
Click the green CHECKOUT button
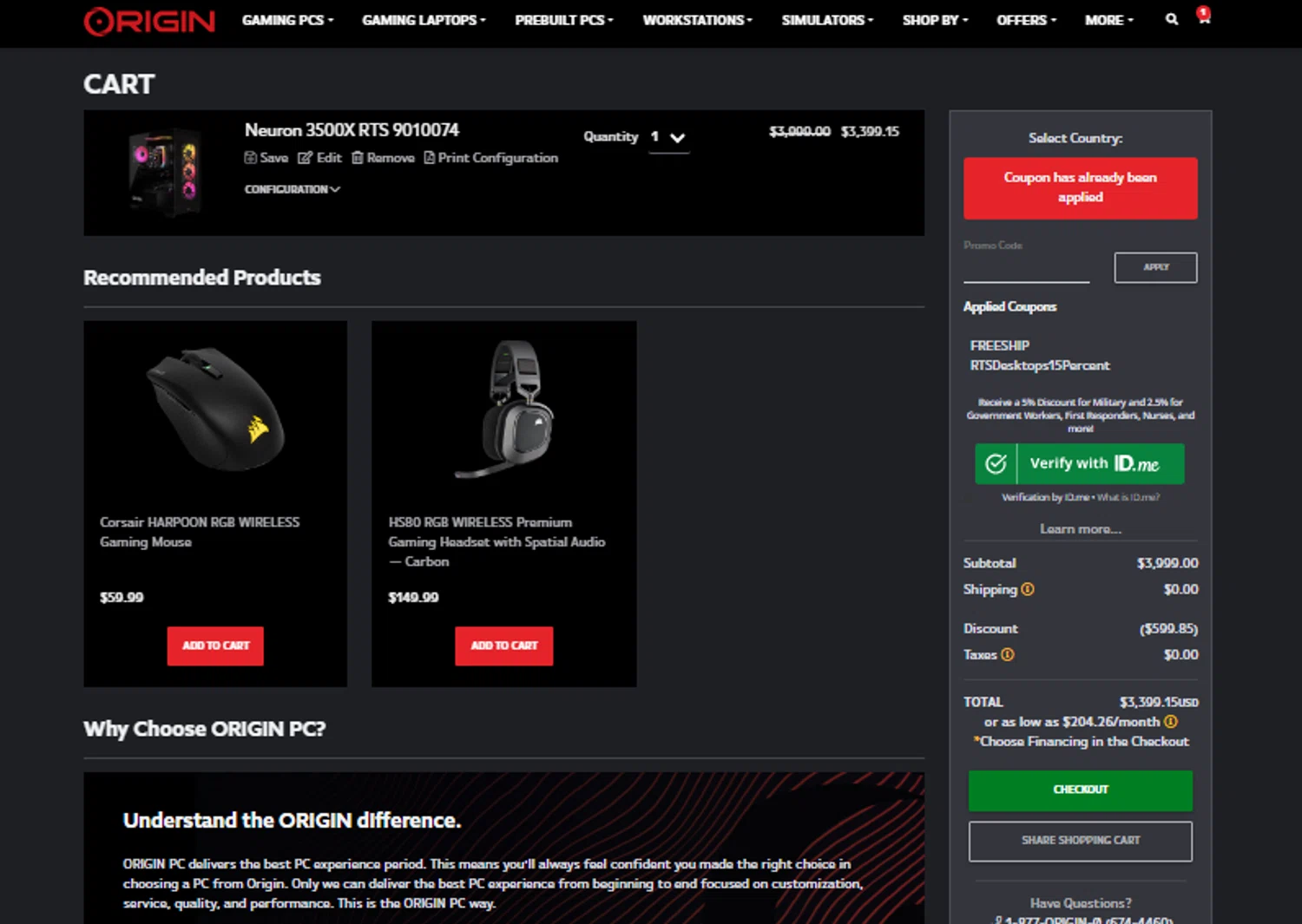pos(1081,790)
